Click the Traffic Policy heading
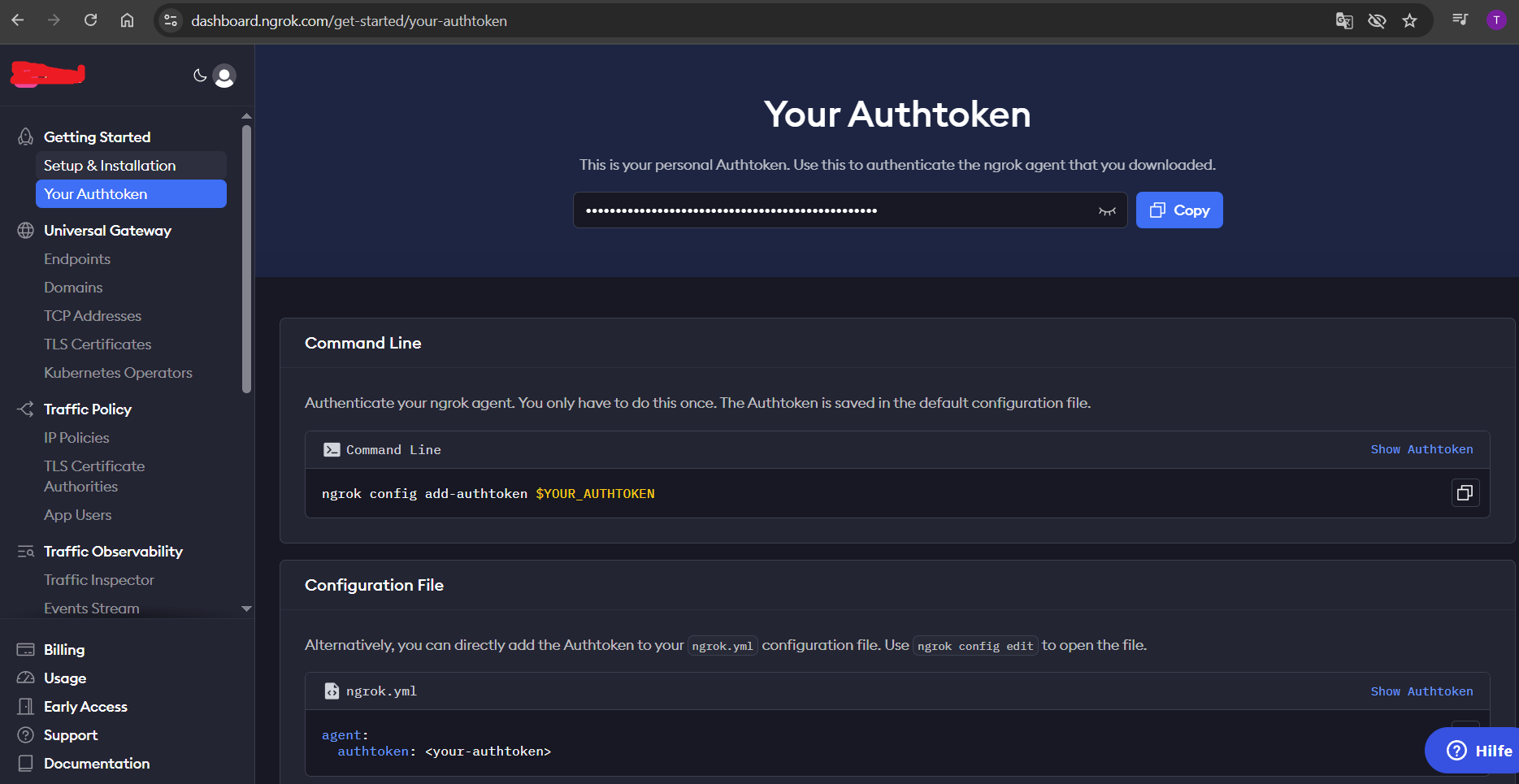Screen dimensions: 1519x784 point(88,409)
